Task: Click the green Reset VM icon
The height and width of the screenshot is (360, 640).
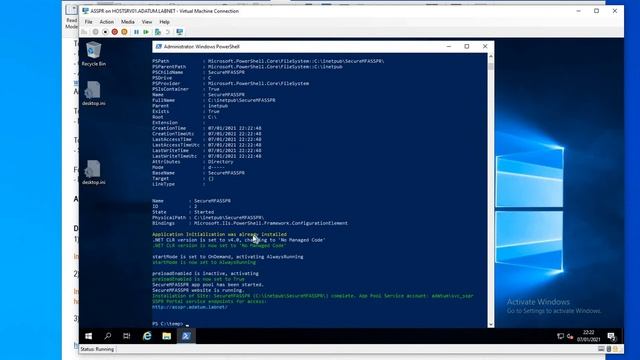Action: pyautogui.click(x=146, y=32)
